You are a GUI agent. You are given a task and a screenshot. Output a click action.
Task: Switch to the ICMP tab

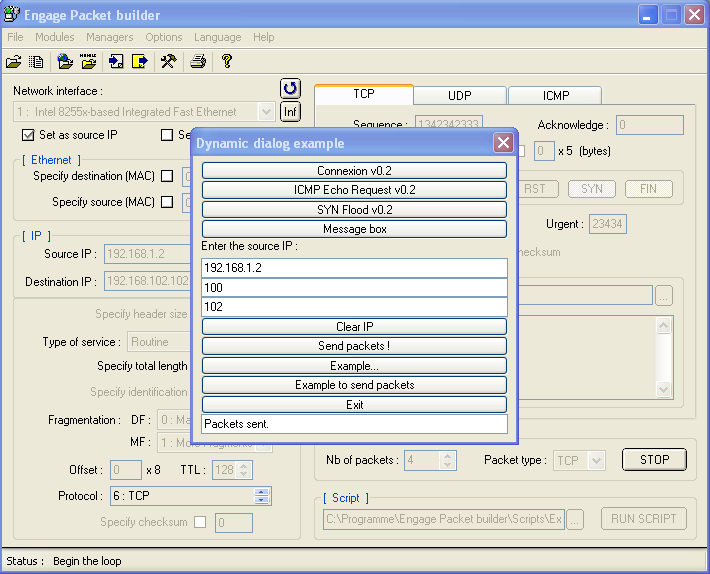[556, 96]
